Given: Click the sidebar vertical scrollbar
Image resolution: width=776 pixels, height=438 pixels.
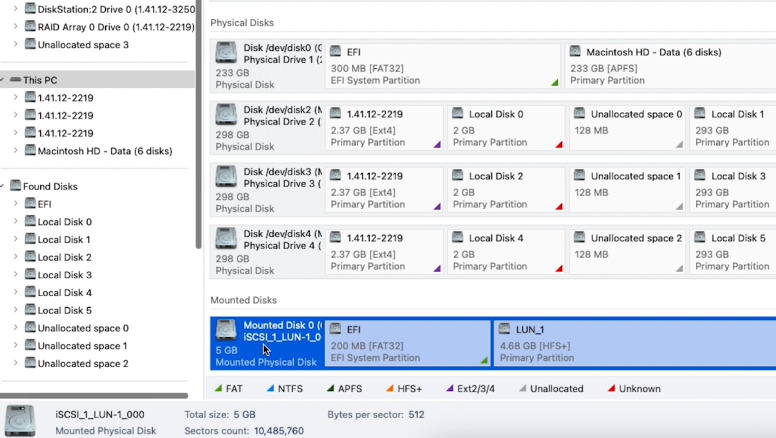Looking at the screenshot, I should 198,124.
